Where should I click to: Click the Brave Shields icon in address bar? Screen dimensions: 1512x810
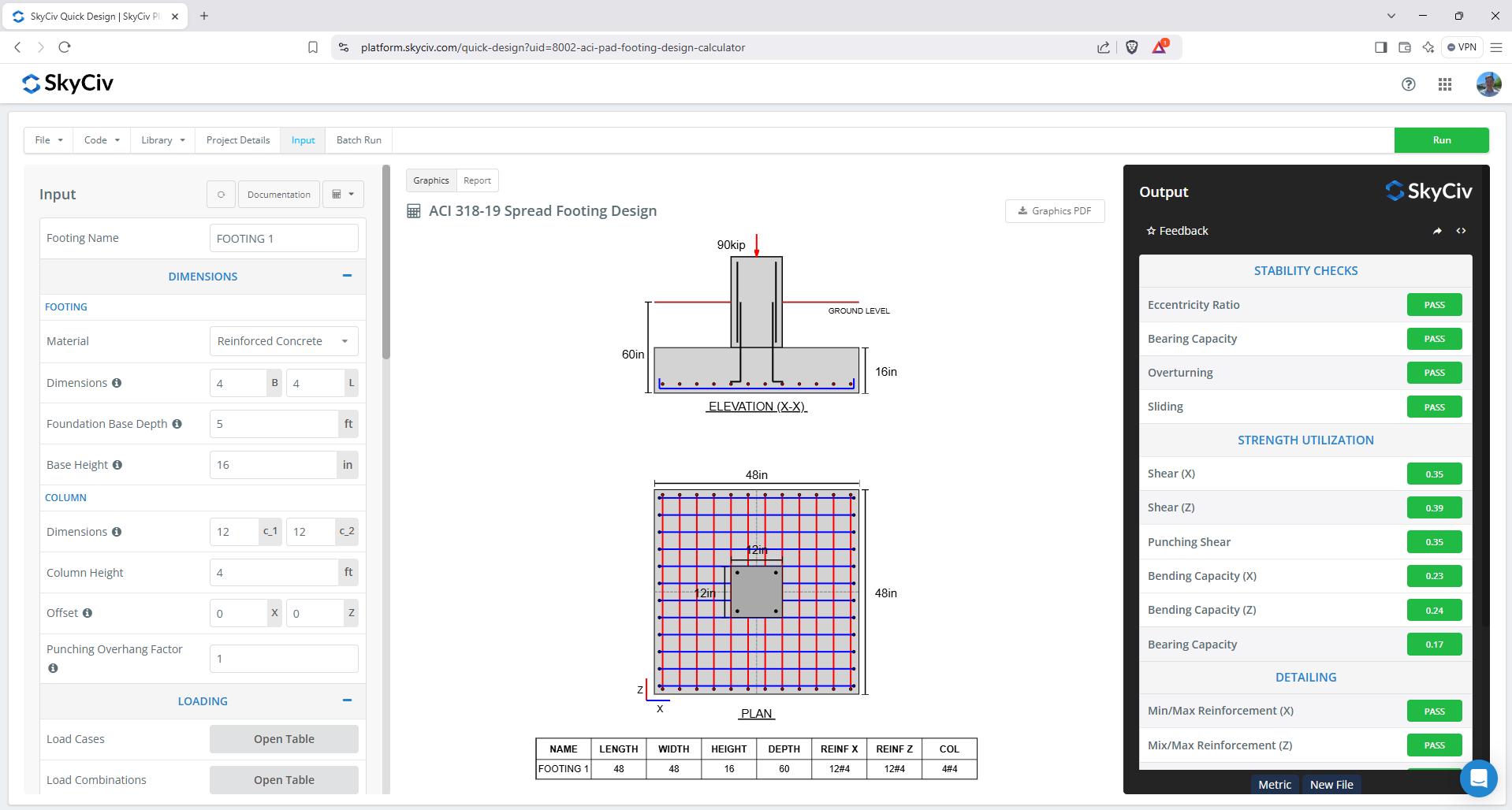pos(1131,47)
